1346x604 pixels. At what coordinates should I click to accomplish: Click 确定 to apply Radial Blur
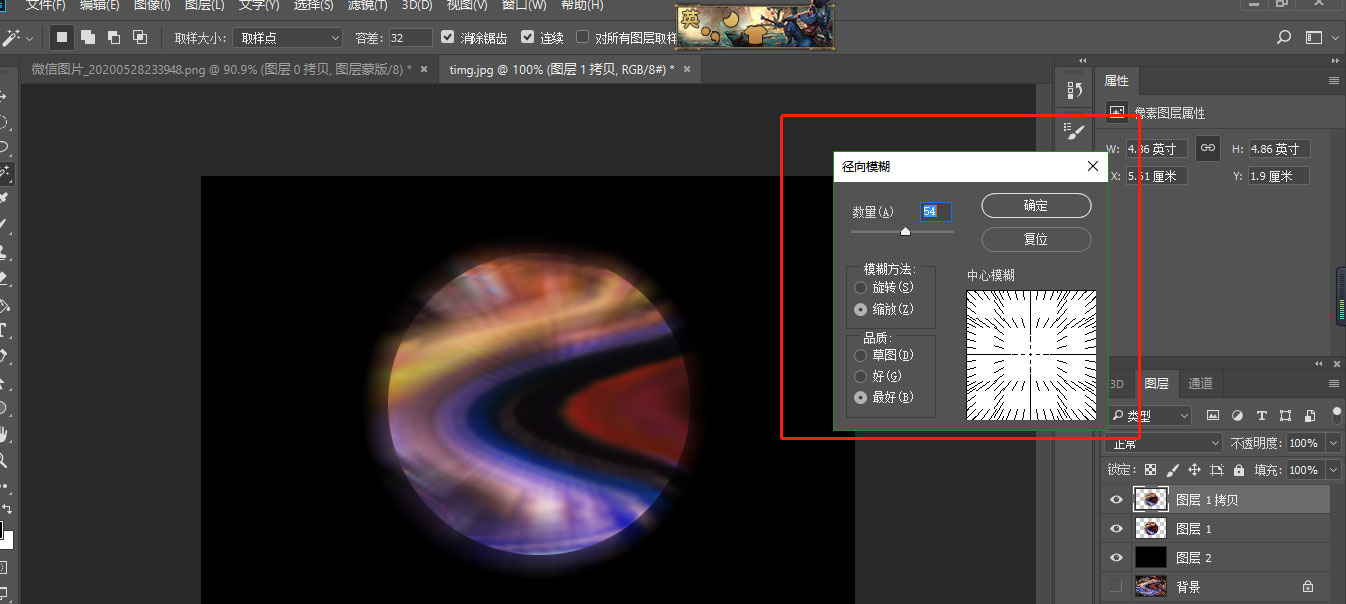pos(1036,205)
